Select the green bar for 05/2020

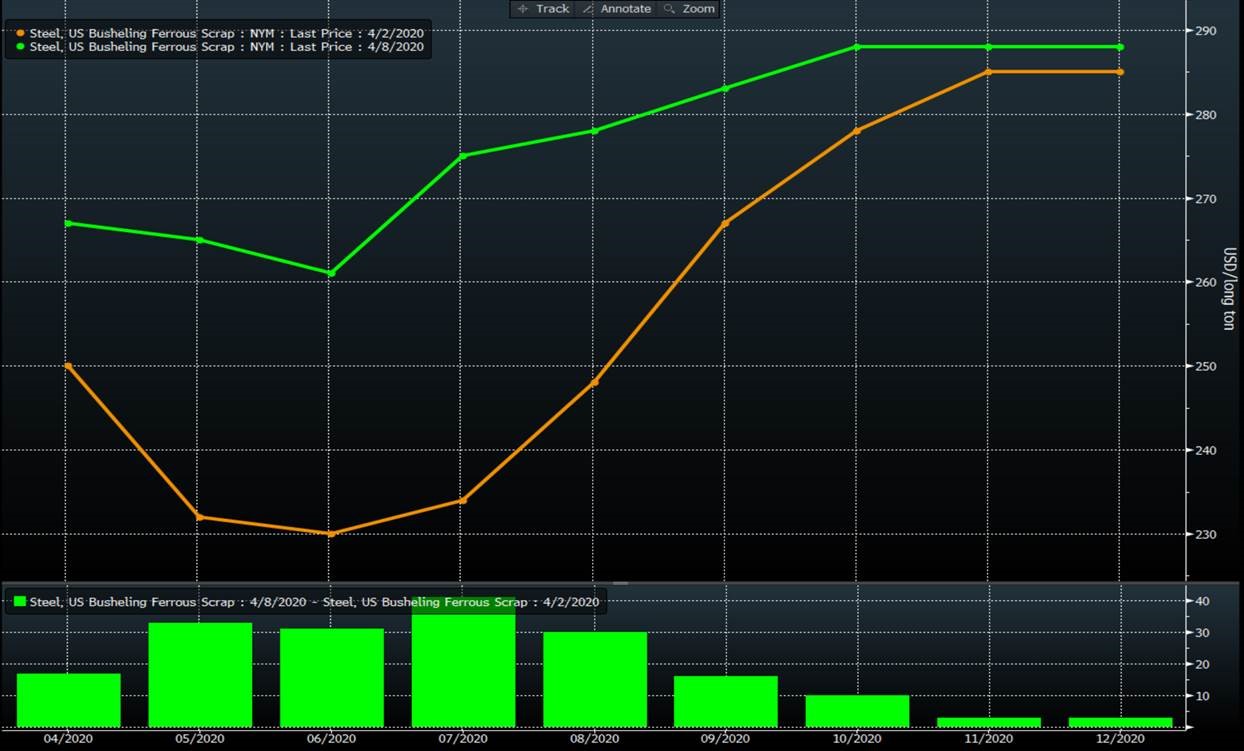[200, 674]
